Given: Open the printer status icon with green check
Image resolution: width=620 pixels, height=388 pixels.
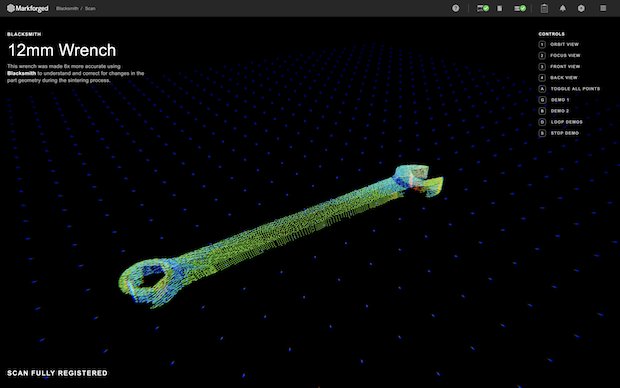Looking at the screenshot, I should (483, 8).
